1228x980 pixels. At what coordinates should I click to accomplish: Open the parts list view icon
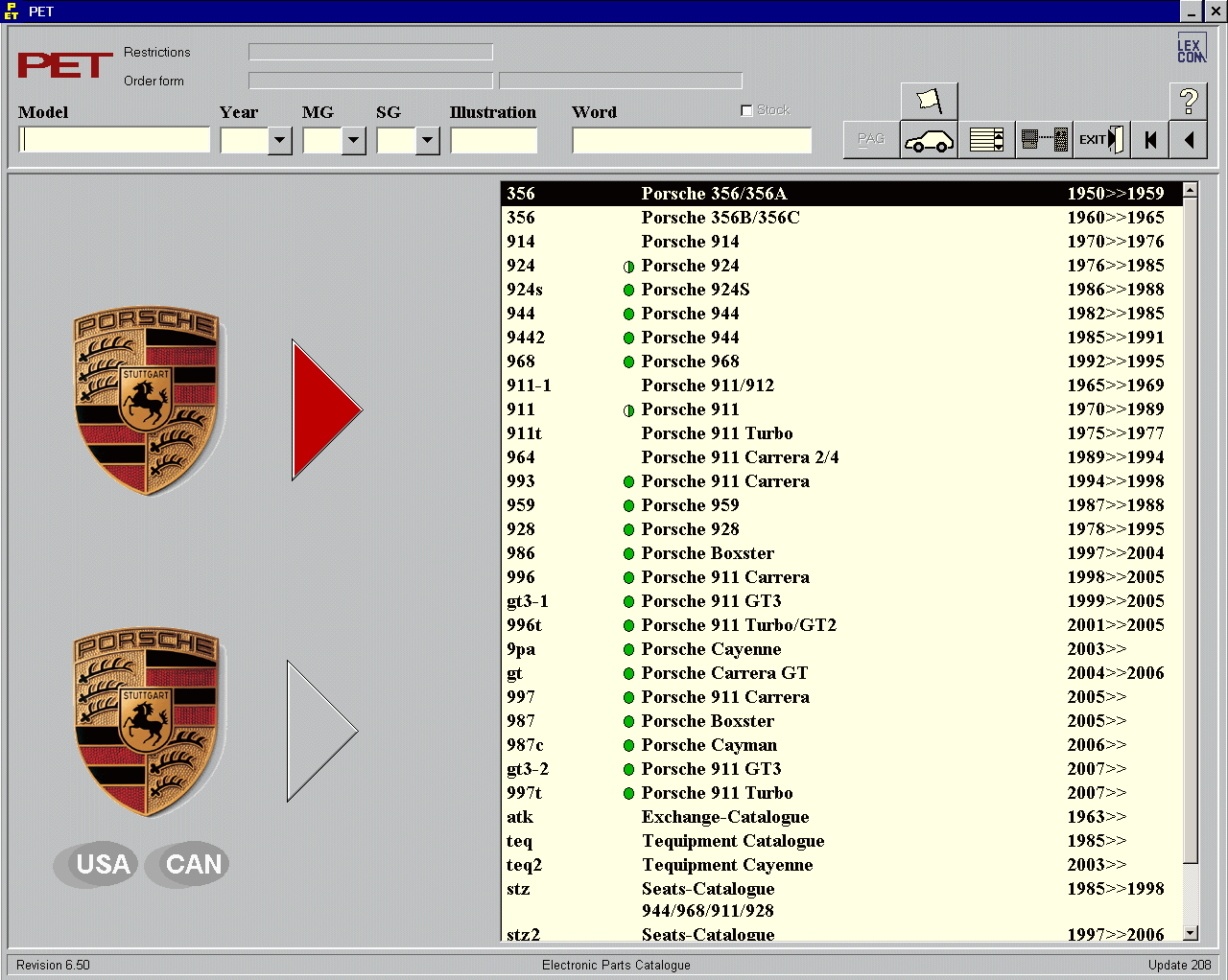pyautogui.click(x=986, y=140)
